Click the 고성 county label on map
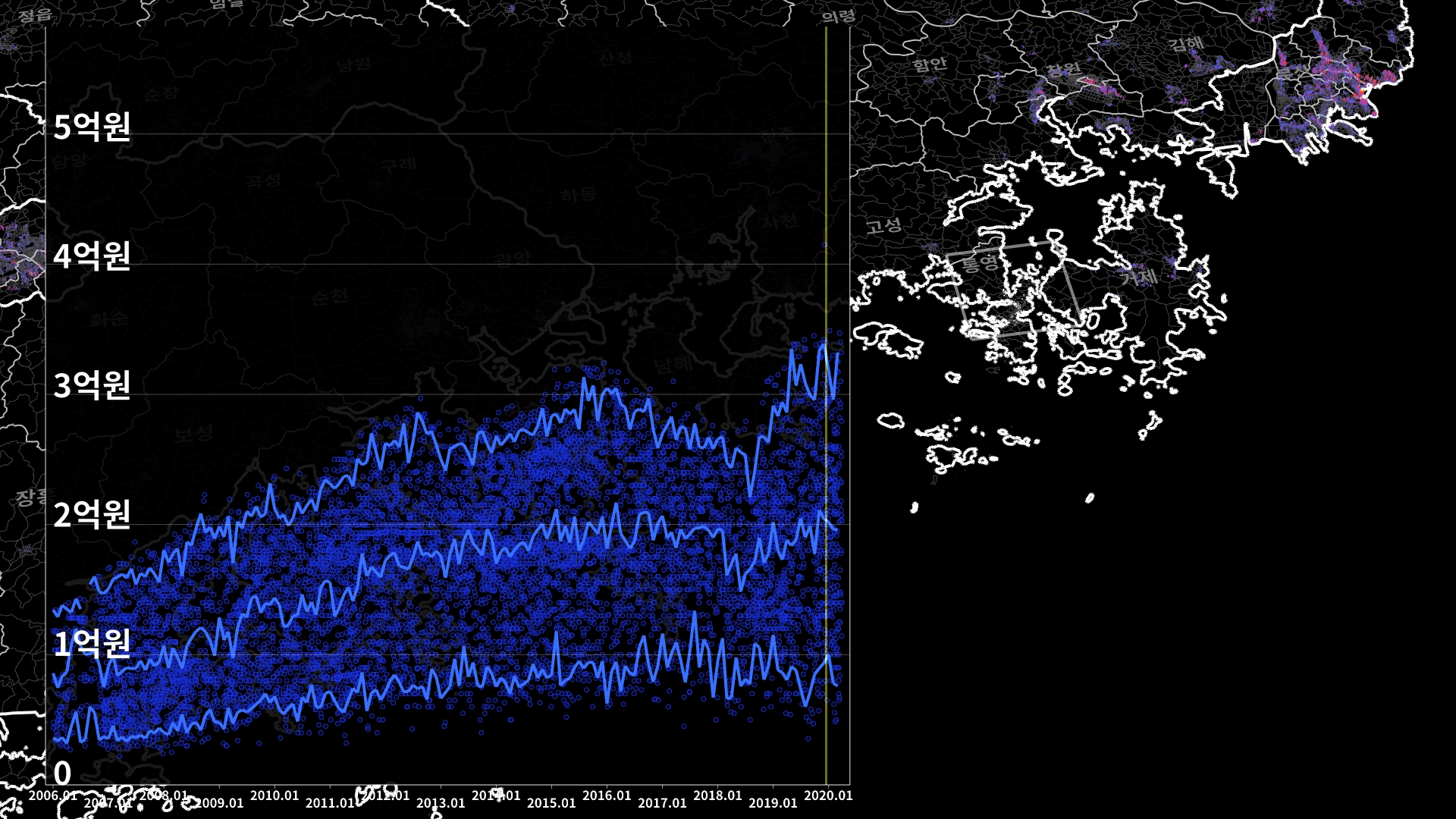Screen dimensions: 1456x819 click(x=884, y=224)
